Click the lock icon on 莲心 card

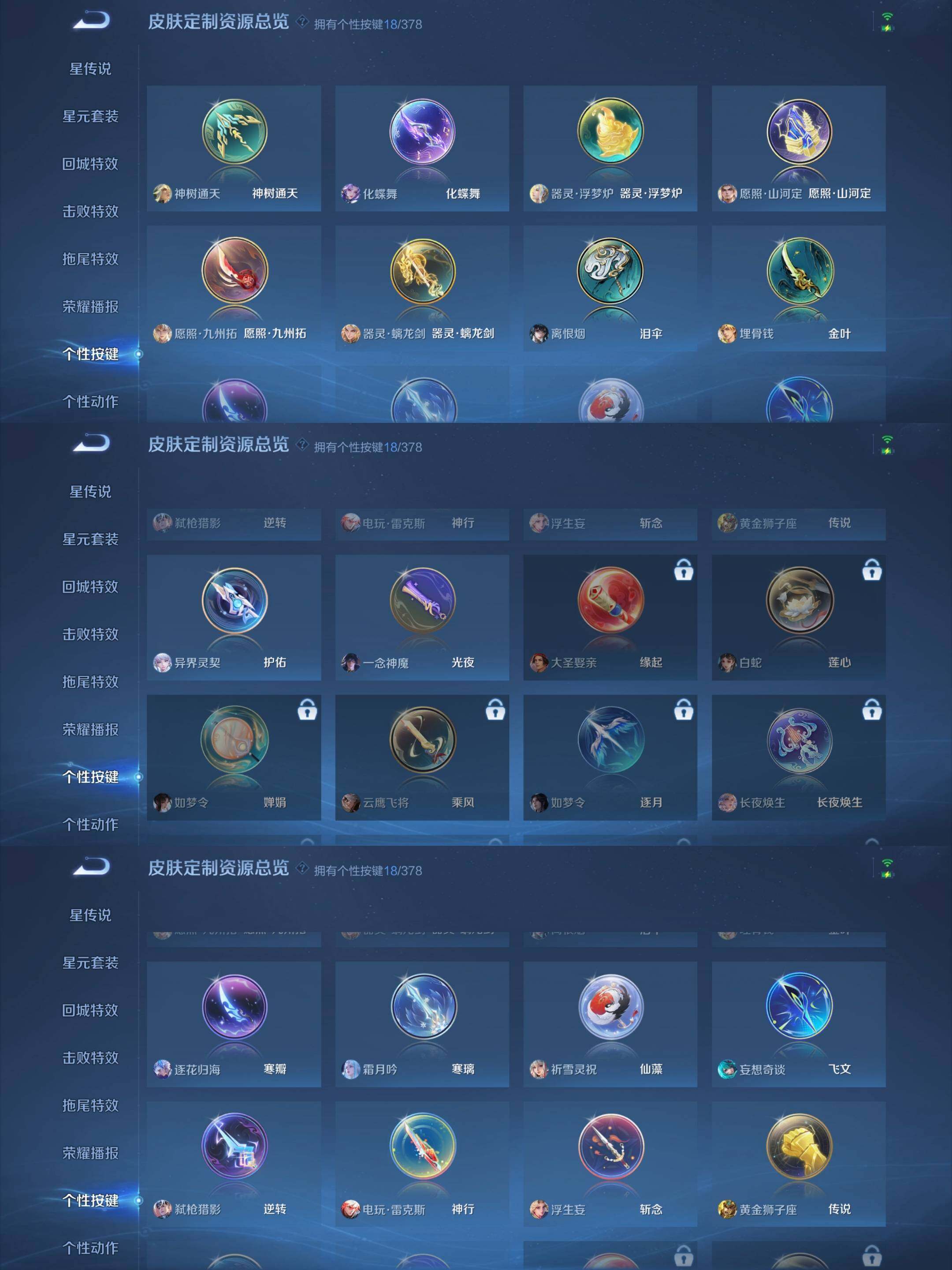tap(872, 570)
